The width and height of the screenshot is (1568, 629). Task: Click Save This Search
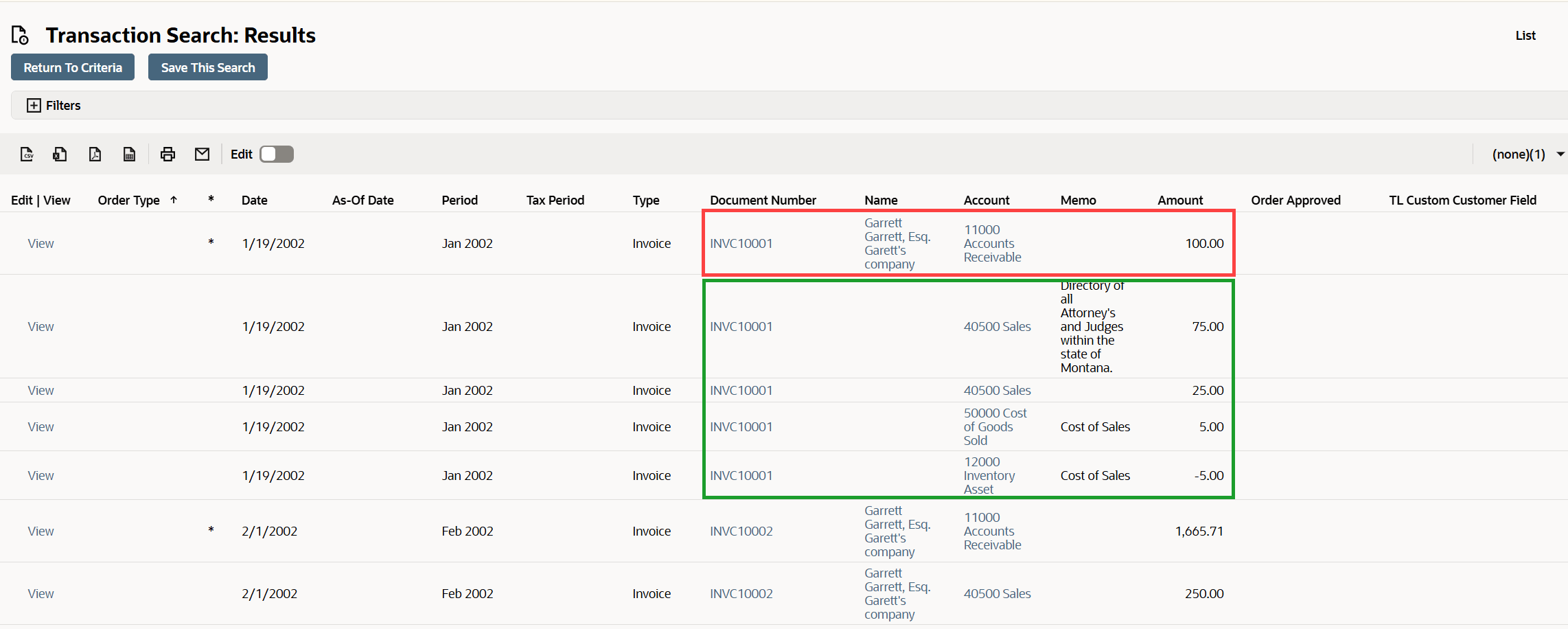(208, 67)
